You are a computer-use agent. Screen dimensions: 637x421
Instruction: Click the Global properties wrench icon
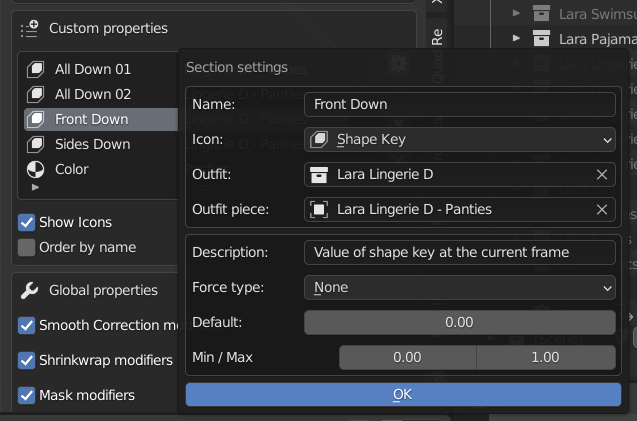(30, 290)
